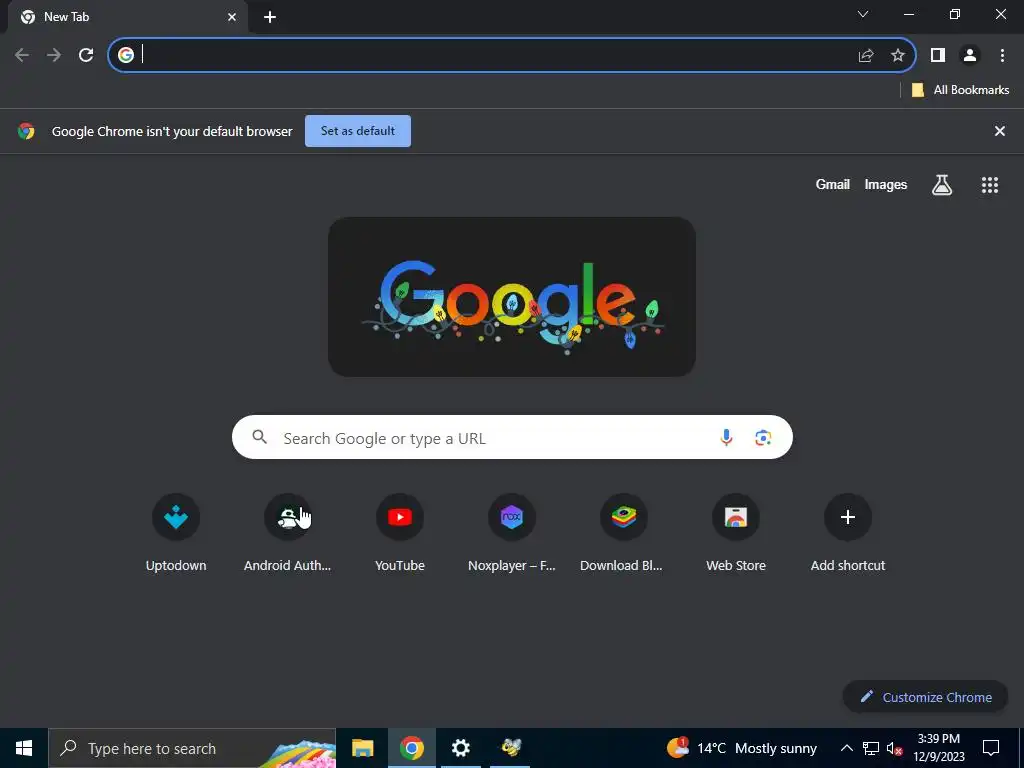This screenshot has width=1024, height=768.
Task: Open the Web Store shortcut
Action: tap(736, 533)
